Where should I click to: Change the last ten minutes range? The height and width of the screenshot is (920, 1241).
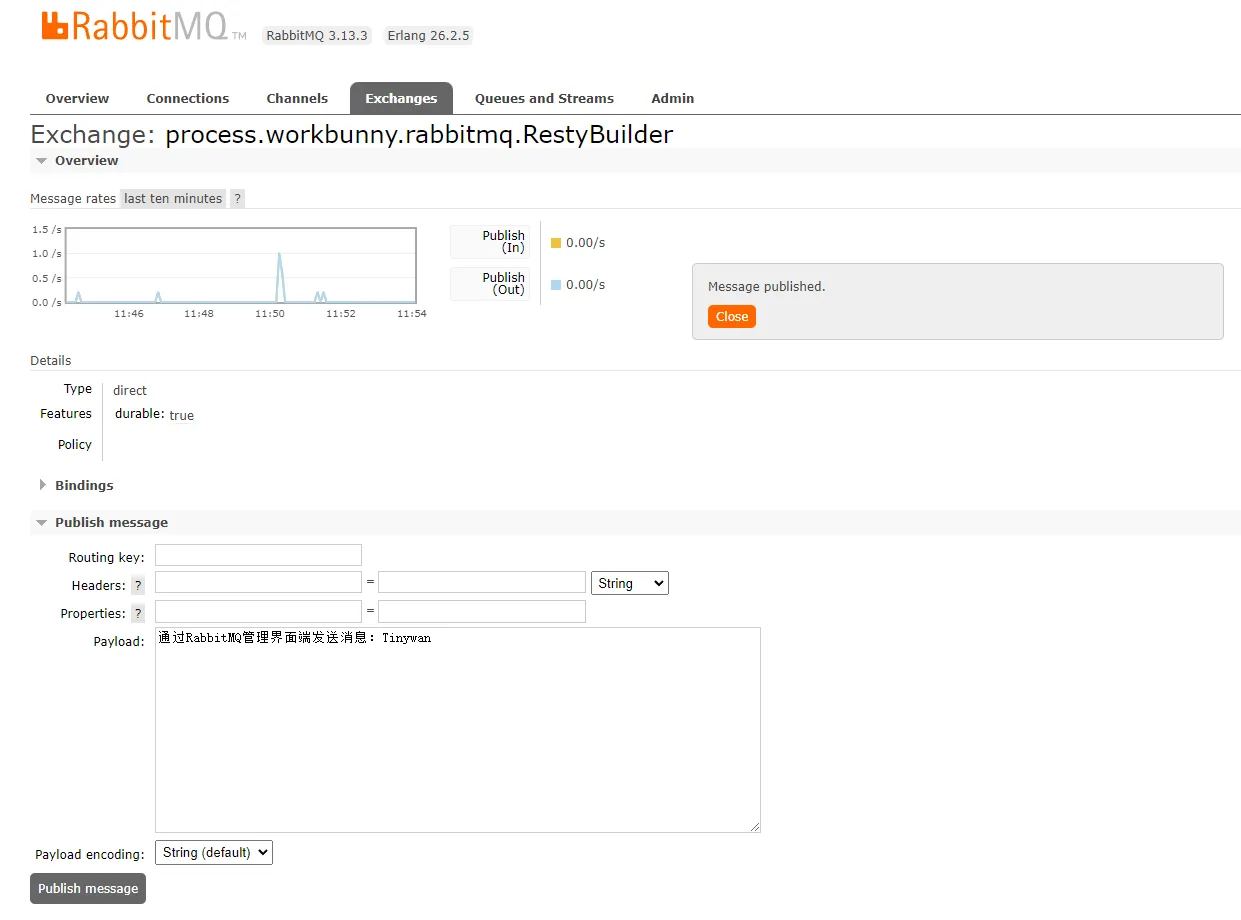173,198
